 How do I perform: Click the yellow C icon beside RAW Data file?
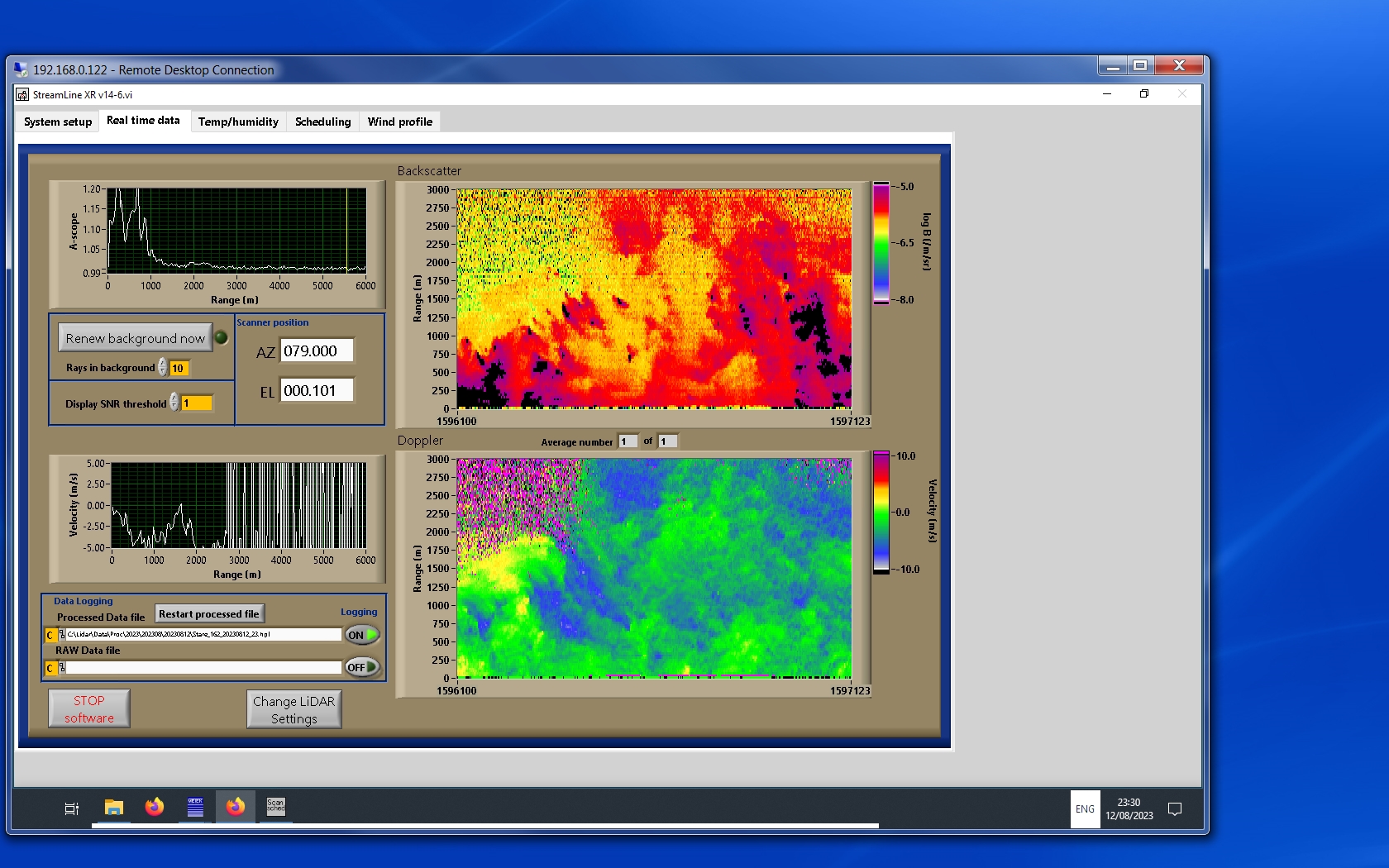pos(50,668)
